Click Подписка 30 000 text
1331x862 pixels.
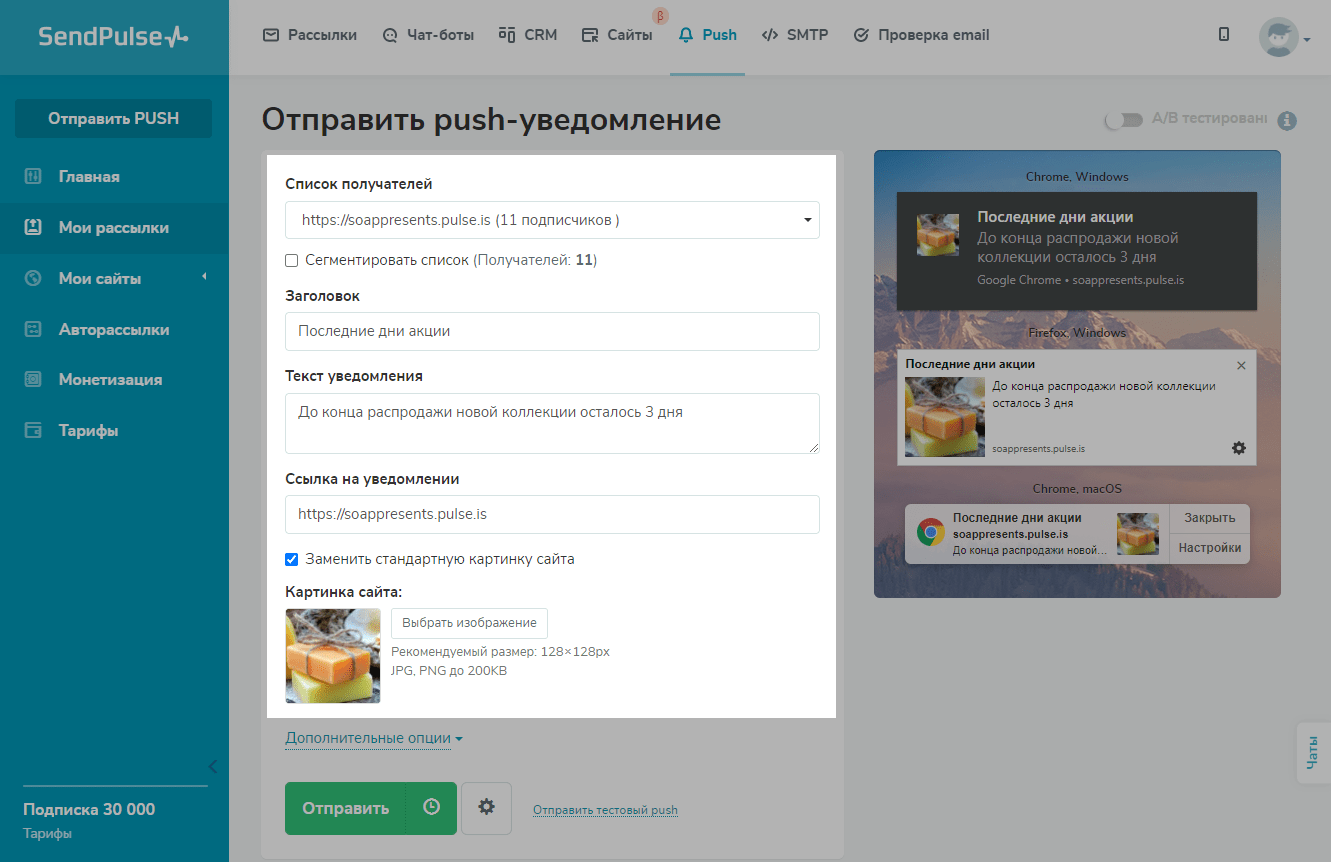[89, 810]
